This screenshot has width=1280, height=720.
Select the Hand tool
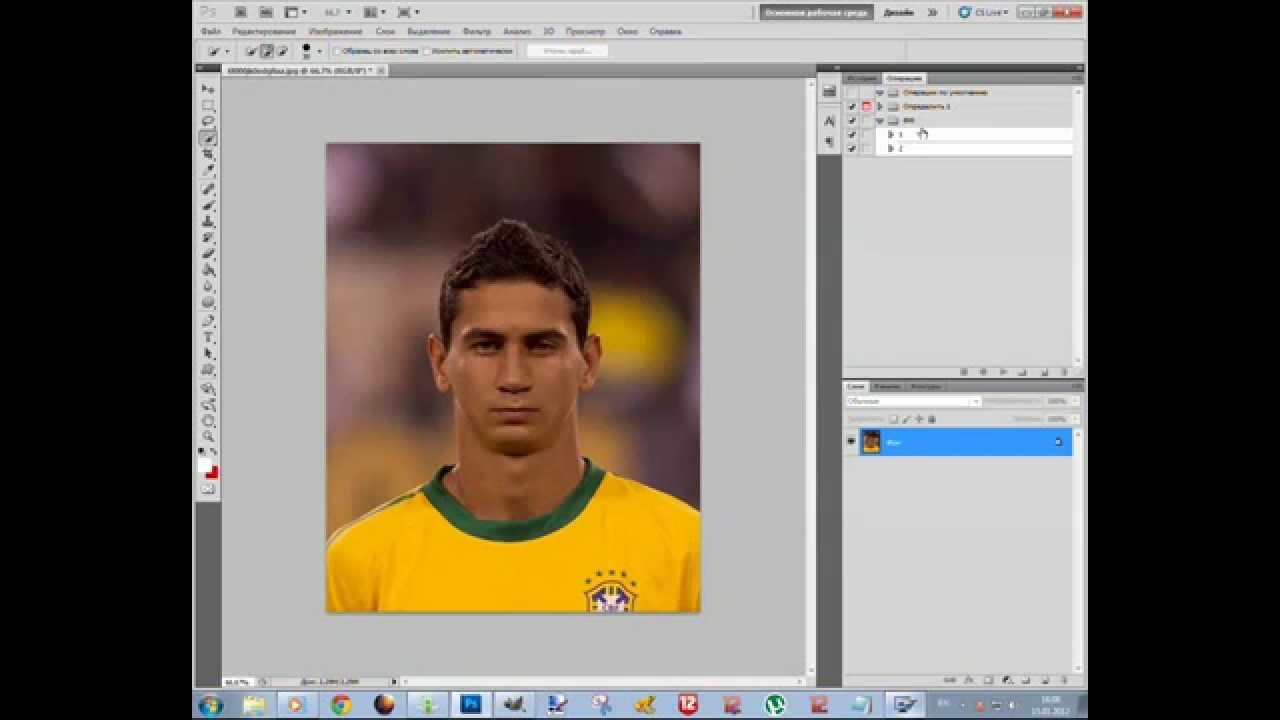click(208, 421)
